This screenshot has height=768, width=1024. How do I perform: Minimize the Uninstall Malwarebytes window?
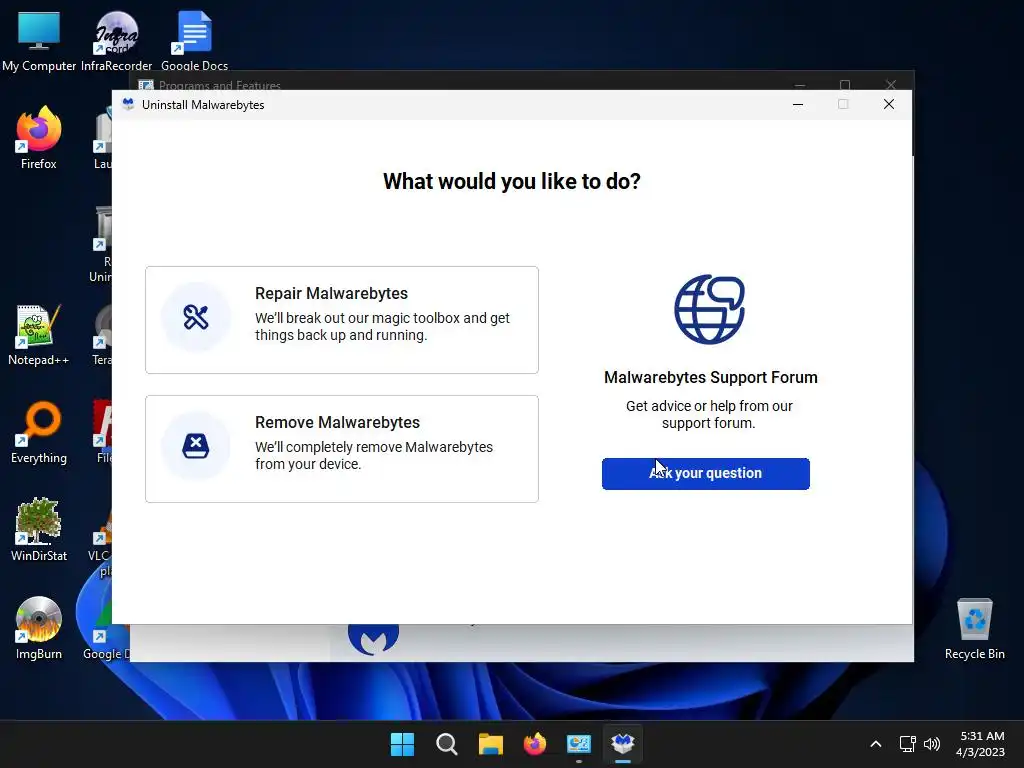[x=798, y=104]
